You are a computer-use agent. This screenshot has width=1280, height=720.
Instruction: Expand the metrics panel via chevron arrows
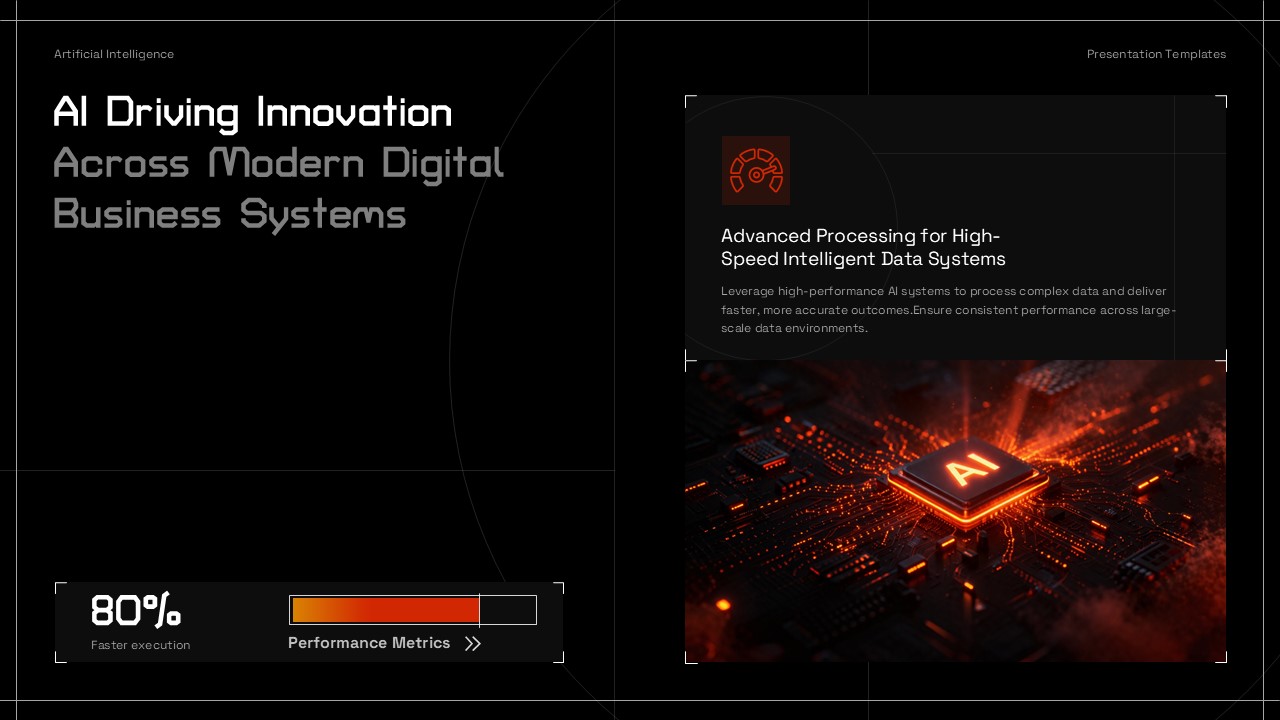[x=472, y=643]
